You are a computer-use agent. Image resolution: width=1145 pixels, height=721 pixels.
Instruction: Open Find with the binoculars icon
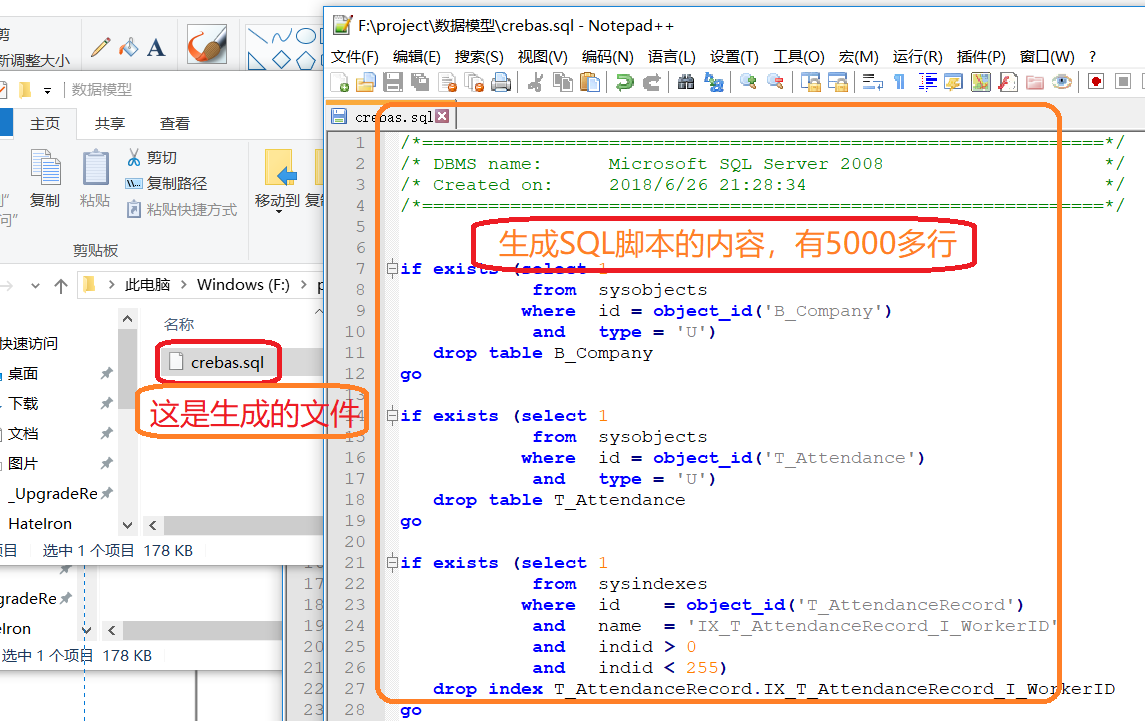(686, 82)
